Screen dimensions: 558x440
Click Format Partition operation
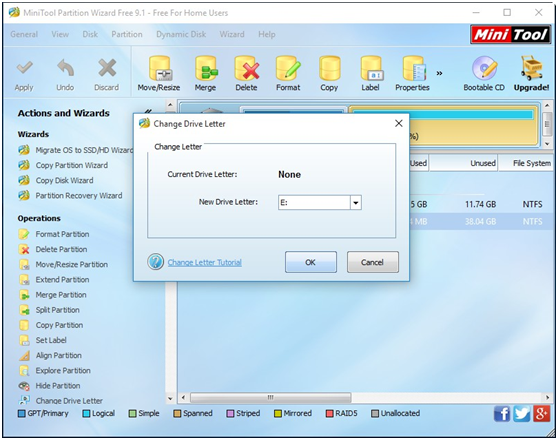54,234
